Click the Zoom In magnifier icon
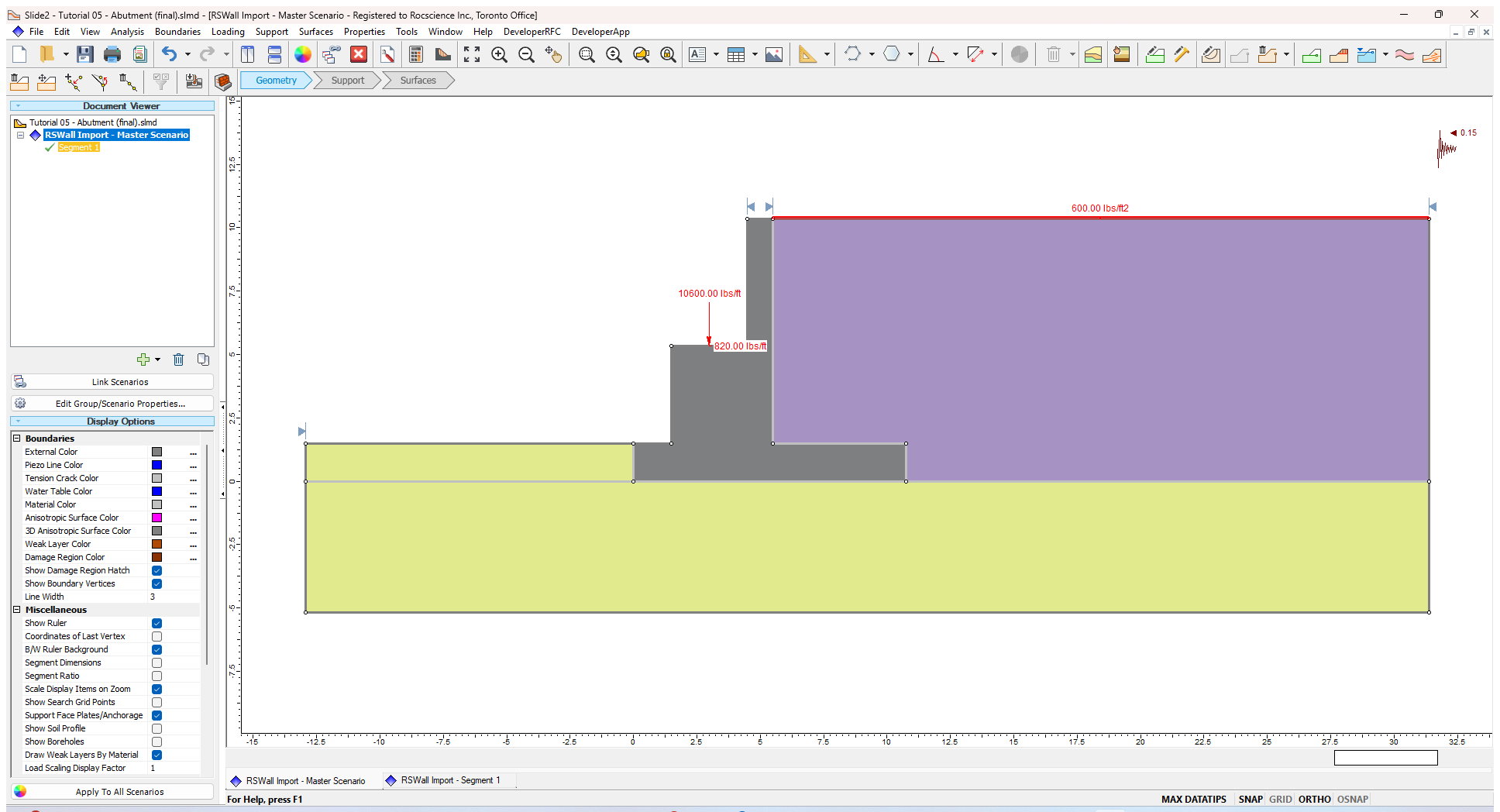This screenshot has height=812, width=1500. (x=500, y=54)
